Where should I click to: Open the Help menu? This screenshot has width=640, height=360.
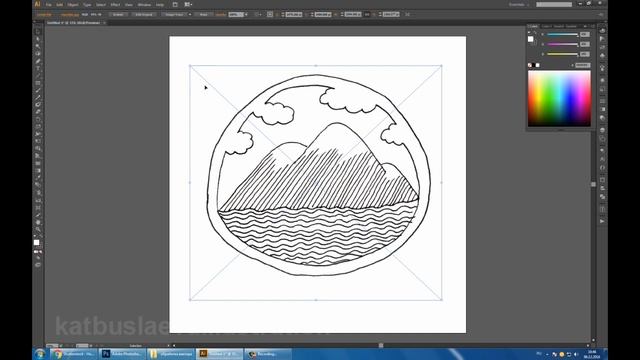(x=160, y=5)
